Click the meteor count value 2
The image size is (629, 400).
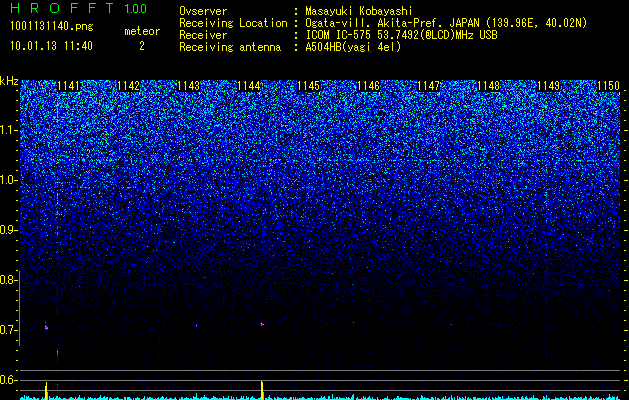[x=142, y=46]
